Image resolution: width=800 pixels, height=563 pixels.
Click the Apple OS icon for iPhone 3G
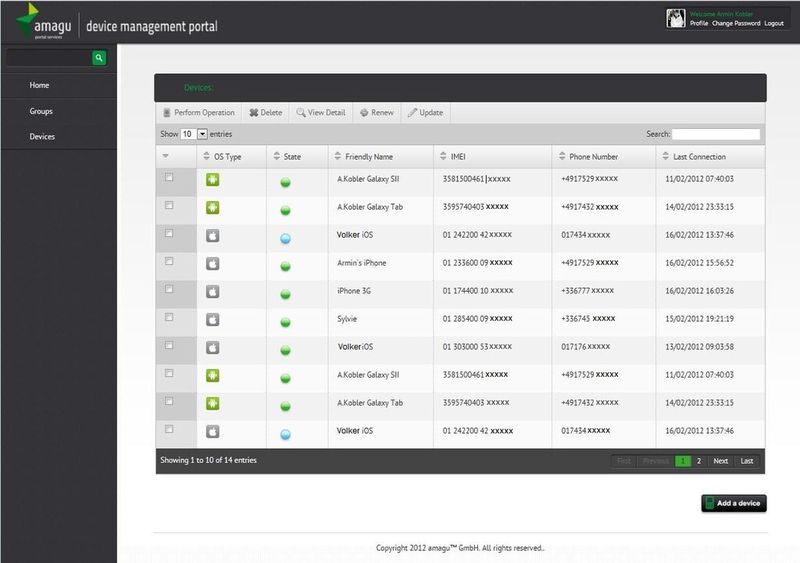click(213, 291)
